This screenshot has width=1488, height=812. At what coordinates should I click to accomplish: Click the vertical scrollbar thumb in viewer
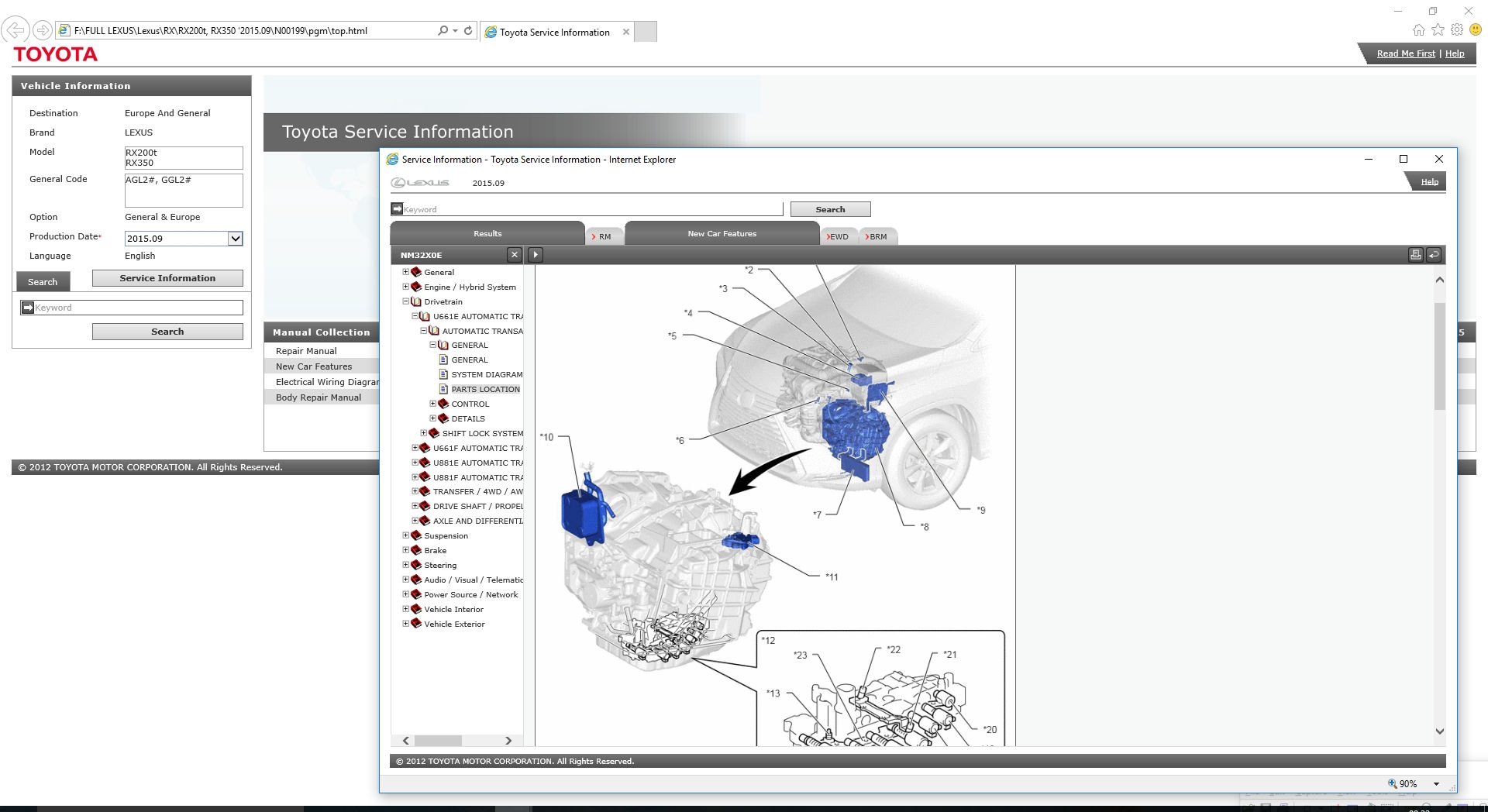1439,356
